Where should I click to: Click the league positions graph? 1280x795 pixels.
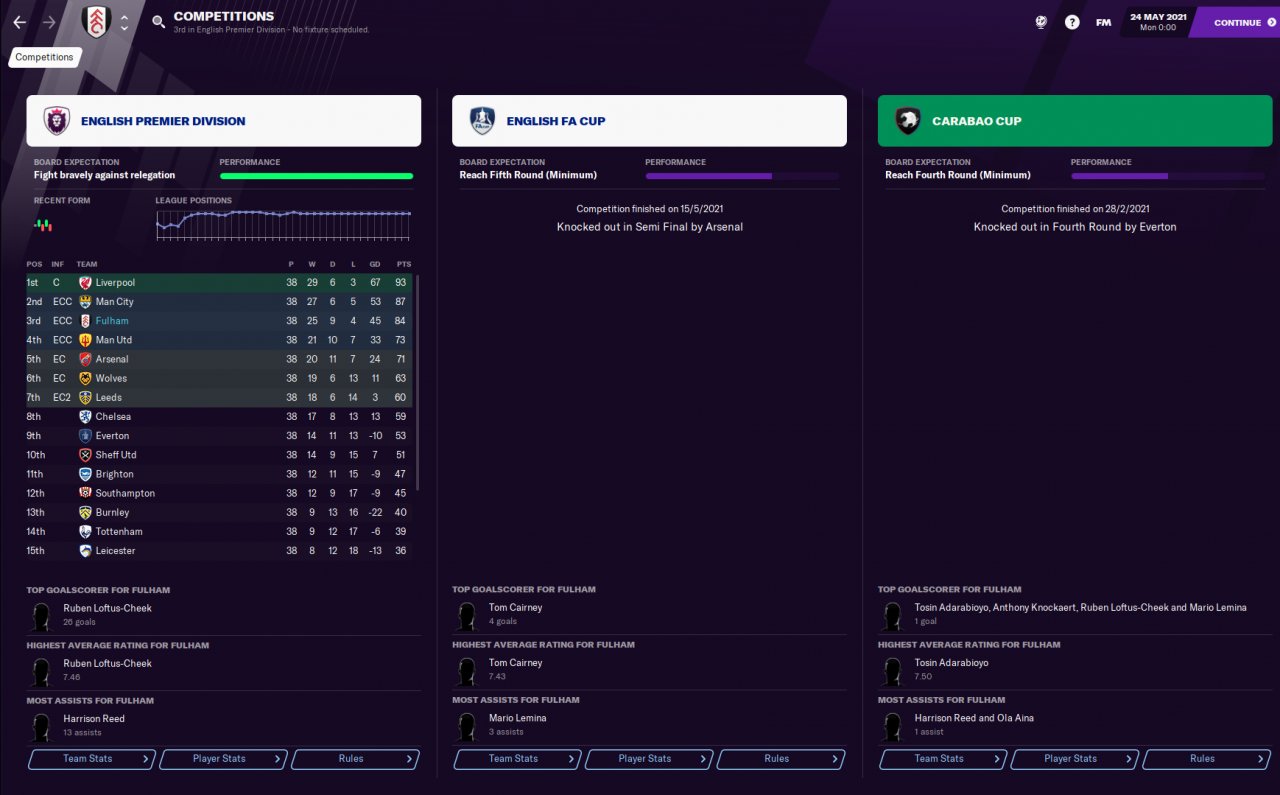click(x=283, y=224)
